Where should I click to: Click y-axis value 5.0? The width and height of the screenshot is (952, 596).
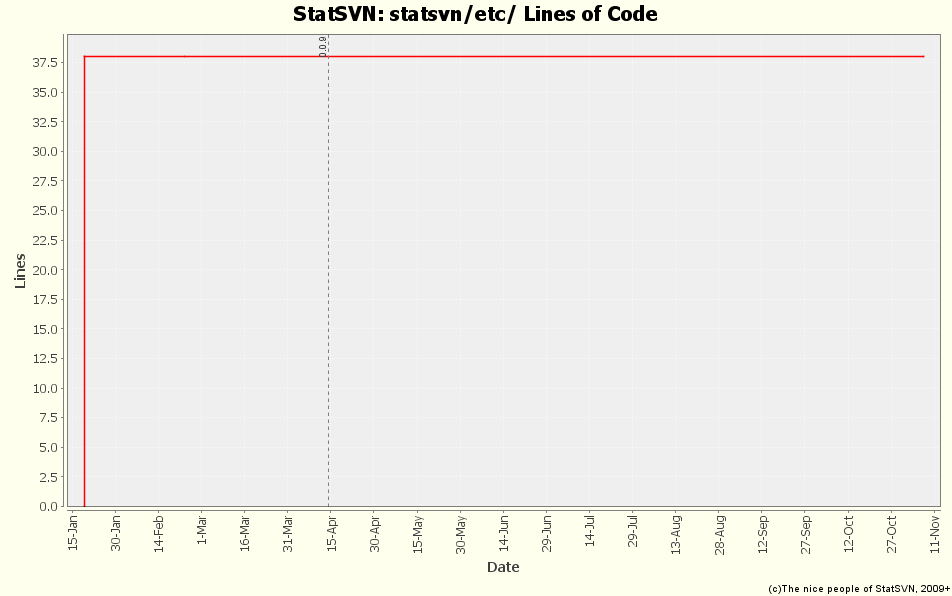[49, 447]
